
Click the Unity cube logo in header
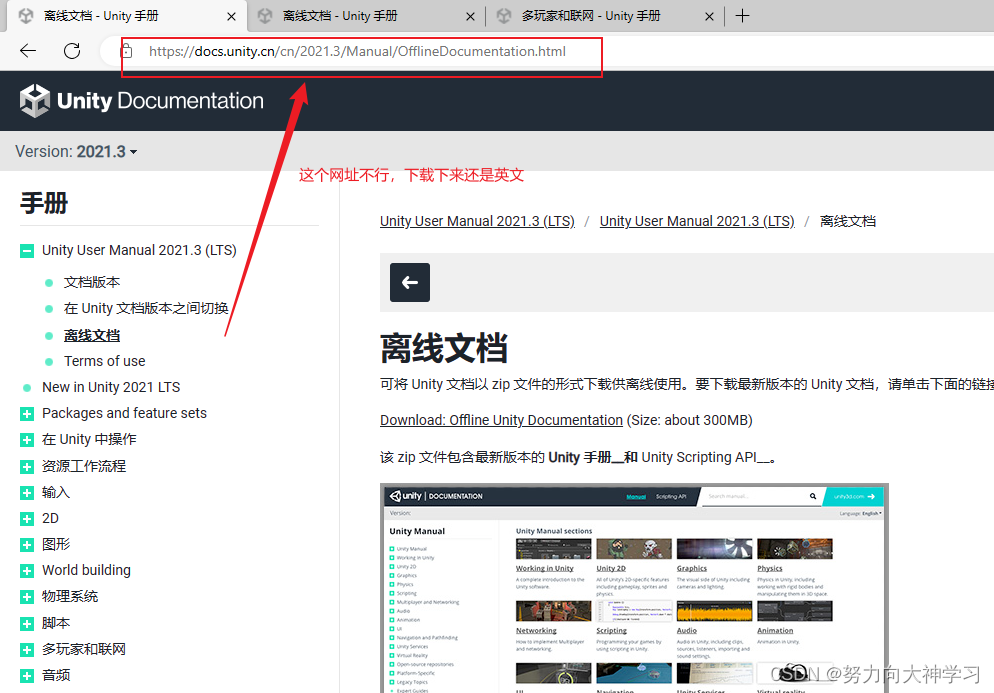(34, 101)
